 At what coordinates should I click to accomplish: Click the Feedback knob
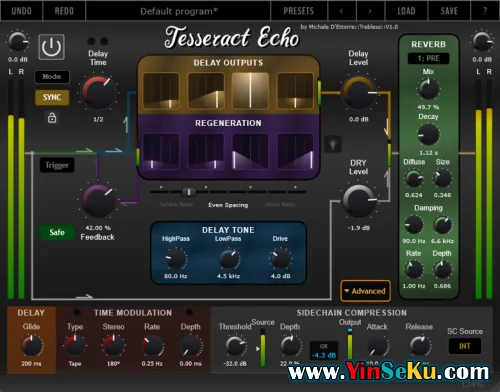98,201
